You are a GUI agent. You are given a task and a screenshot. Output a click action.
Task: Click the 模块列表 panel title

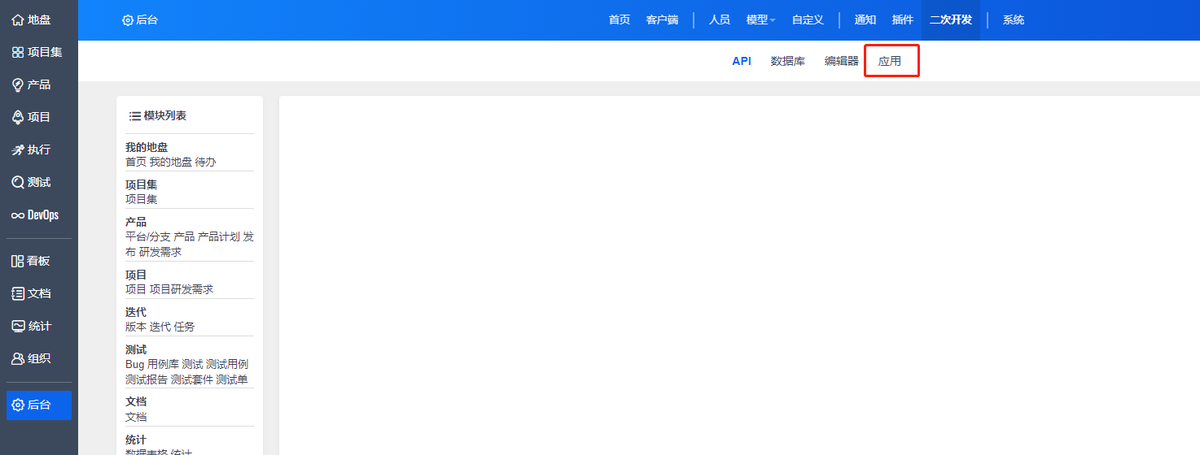[158, 116]
